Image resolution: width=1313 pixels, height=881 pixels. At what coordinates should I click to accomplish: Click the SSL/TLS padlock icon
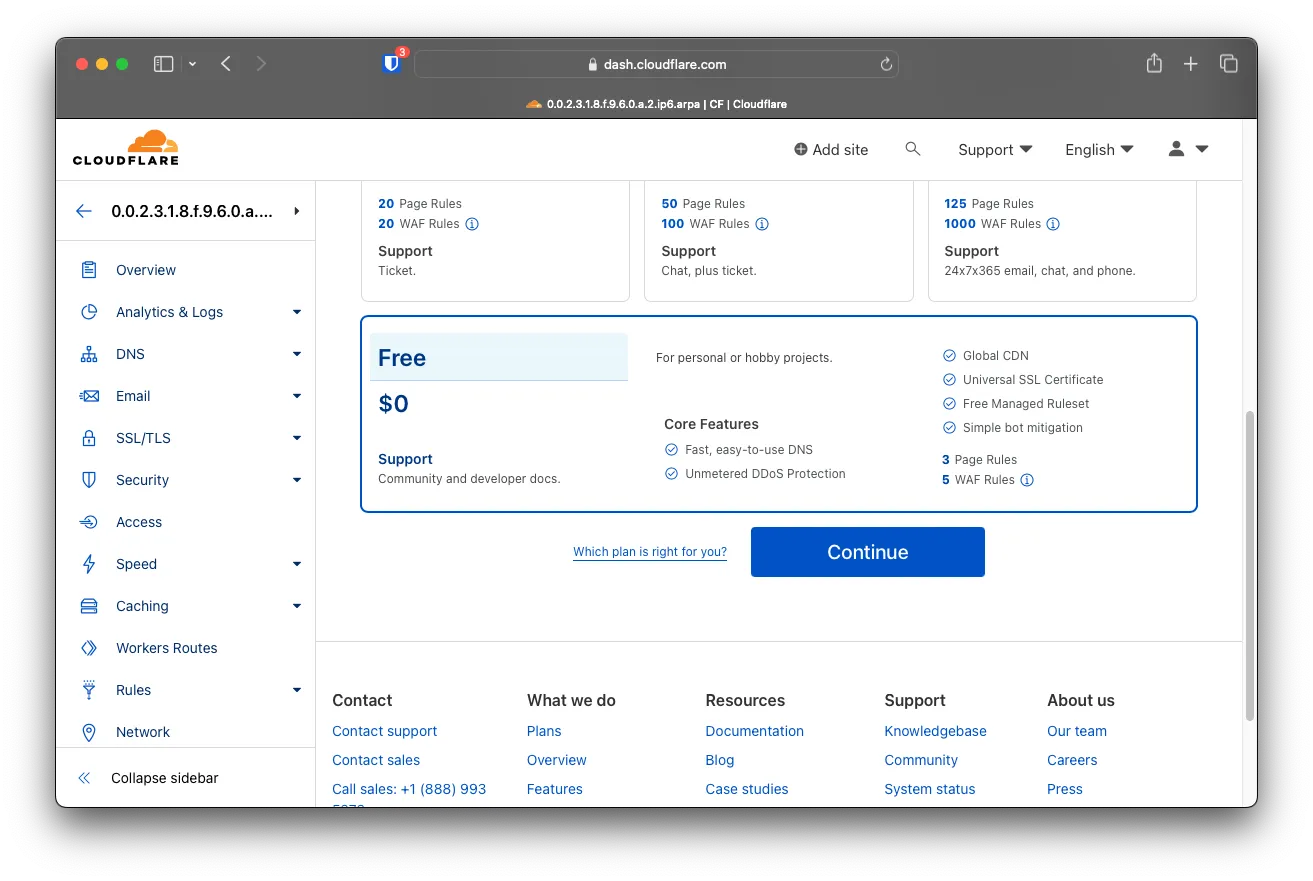pos(89,438)
